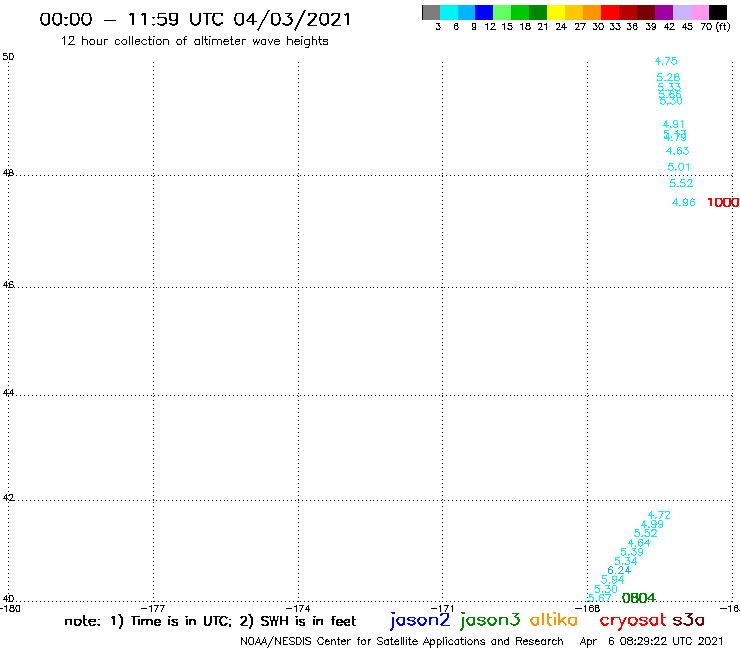
Task: Click the pink swatch in the legend
Action: pos(700,12)
